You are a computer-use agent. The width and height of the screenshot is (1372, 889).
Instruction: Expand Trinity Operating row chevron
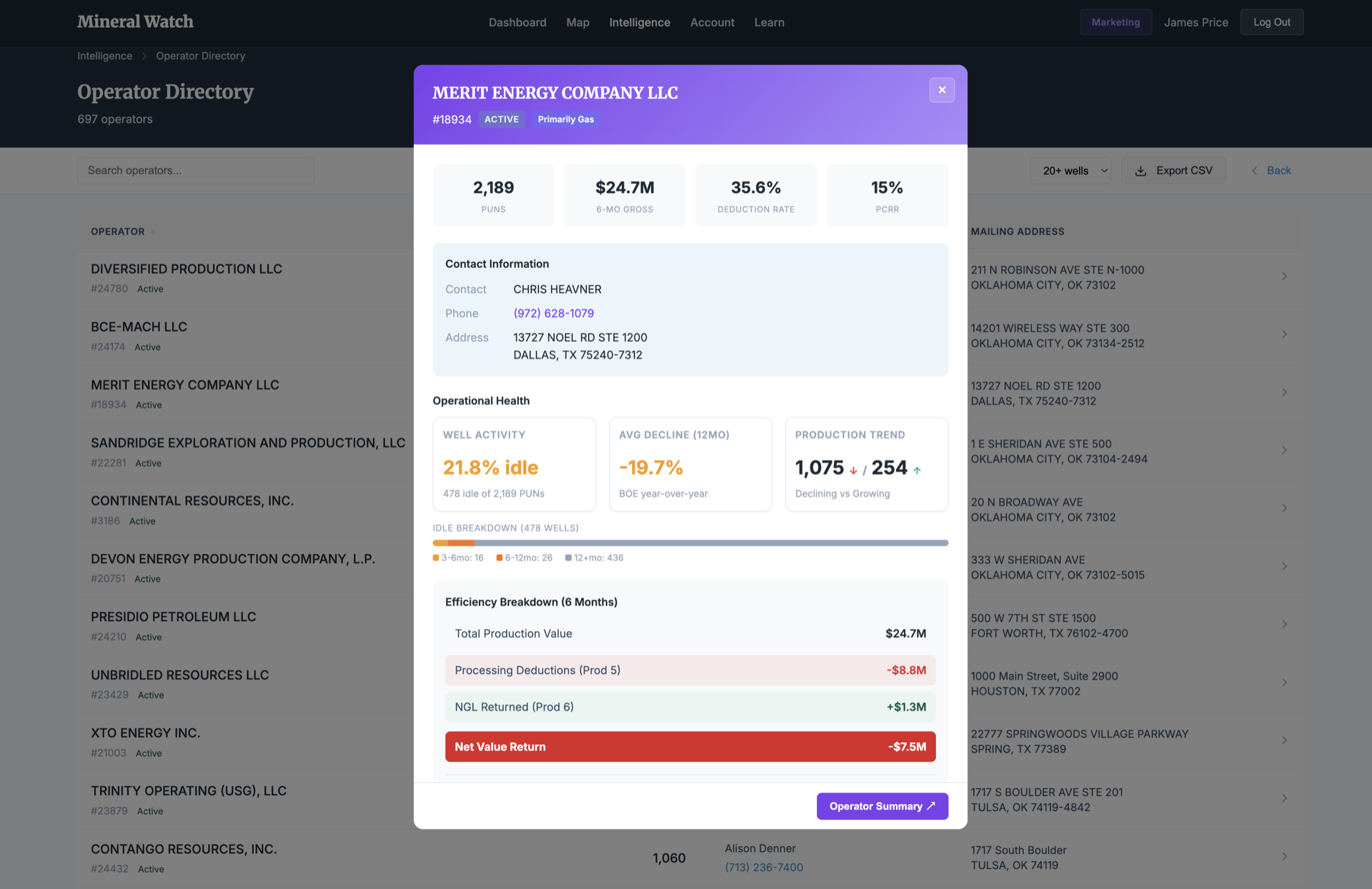pyautogui.click(x=1284, y=799)
